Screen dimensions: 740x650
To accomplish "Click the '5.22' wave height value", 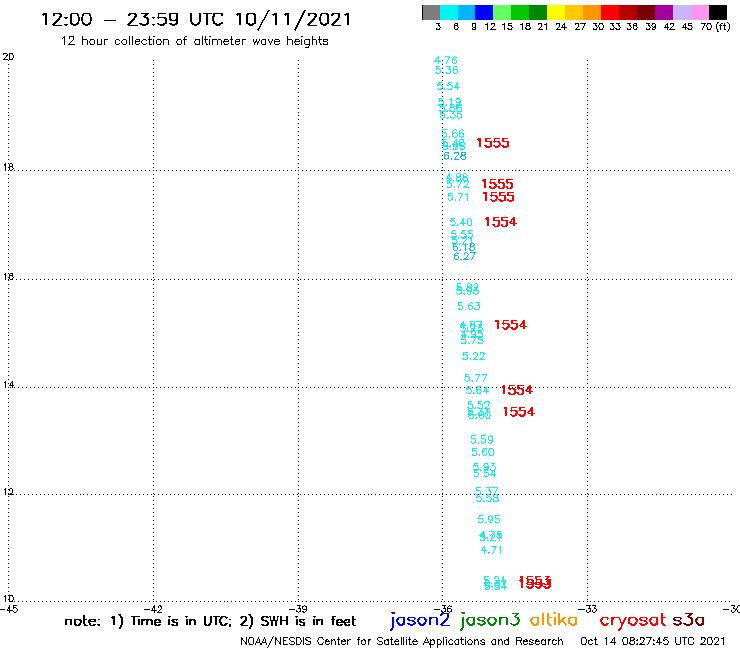I will [473, 356].
